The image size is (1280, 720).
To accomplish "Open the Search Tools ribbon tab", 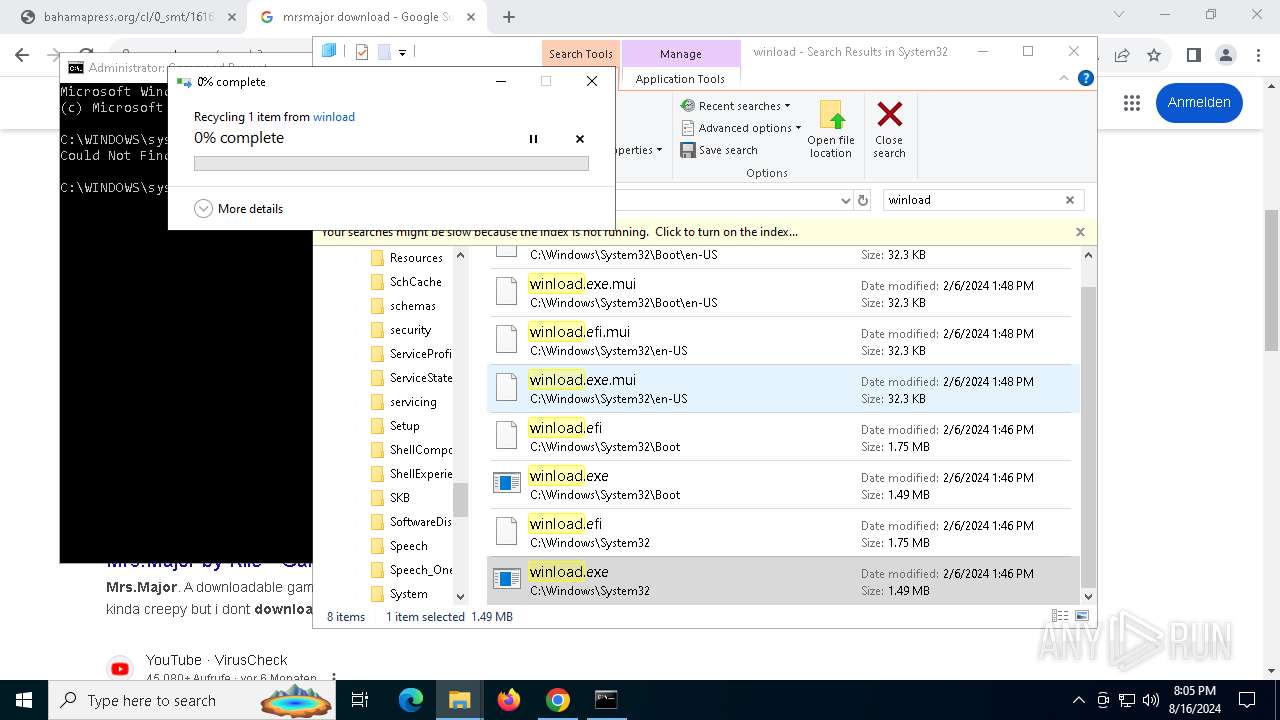I will click(580, 54).
